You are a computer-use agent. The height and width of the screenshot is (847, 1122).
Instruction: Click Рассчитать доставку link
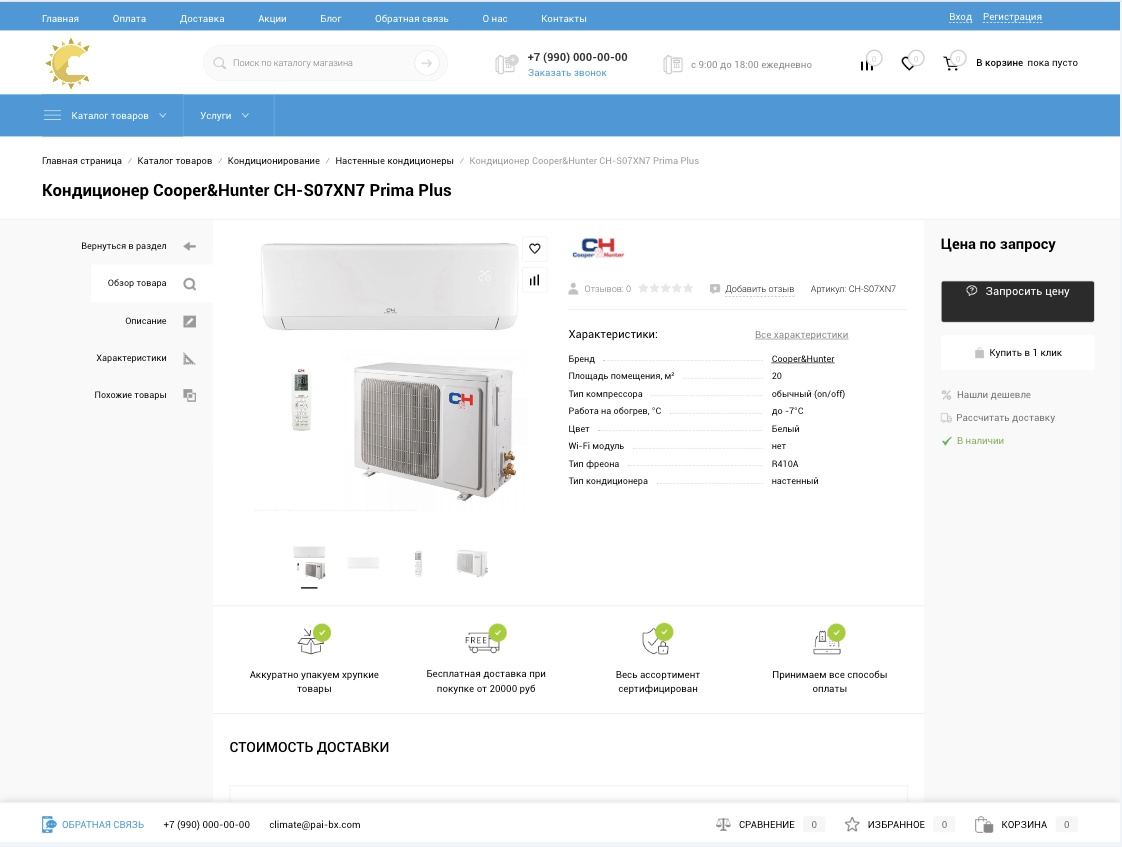click(1005, 418)
